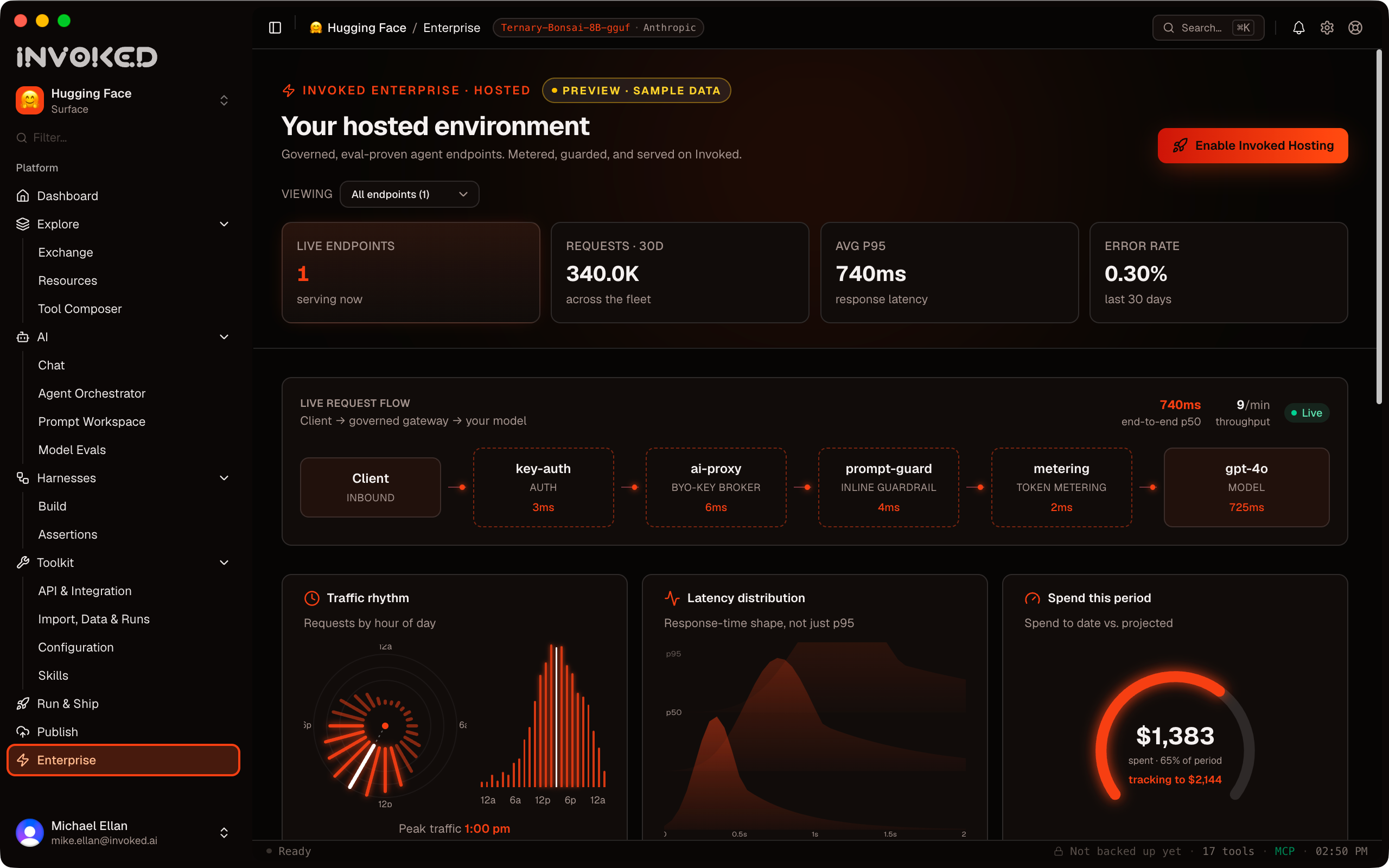The width and height of the screenshot is (1389, 868).
Task: Click the Enterprise lightning bolt icon
Action: (23, 759)
